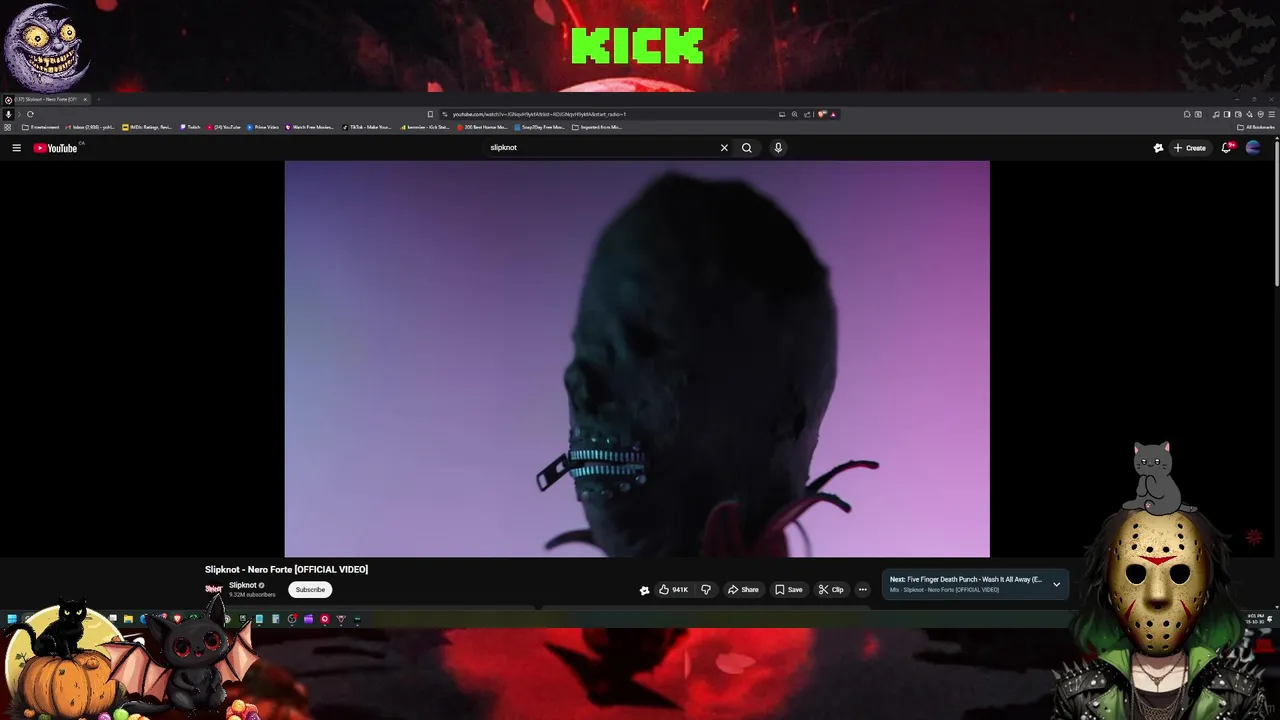Clear the slipknot search text
The image size is (1280, 720).
click(x=724, y=148)
